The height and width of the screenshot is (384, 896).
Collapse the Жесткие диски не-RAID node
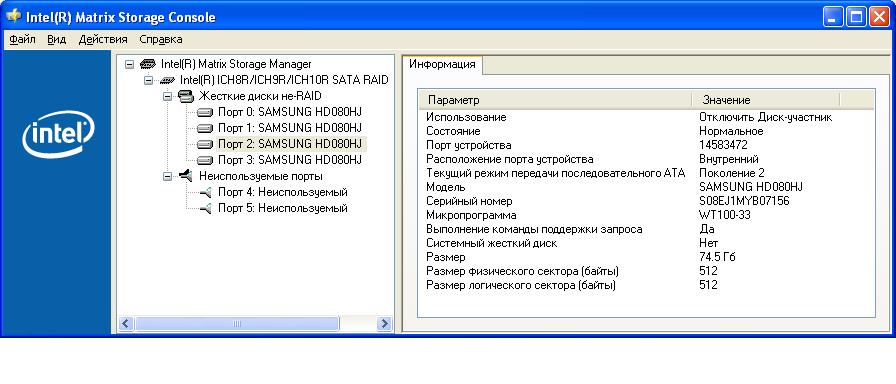pyautogui.click(x=167, y=96)
